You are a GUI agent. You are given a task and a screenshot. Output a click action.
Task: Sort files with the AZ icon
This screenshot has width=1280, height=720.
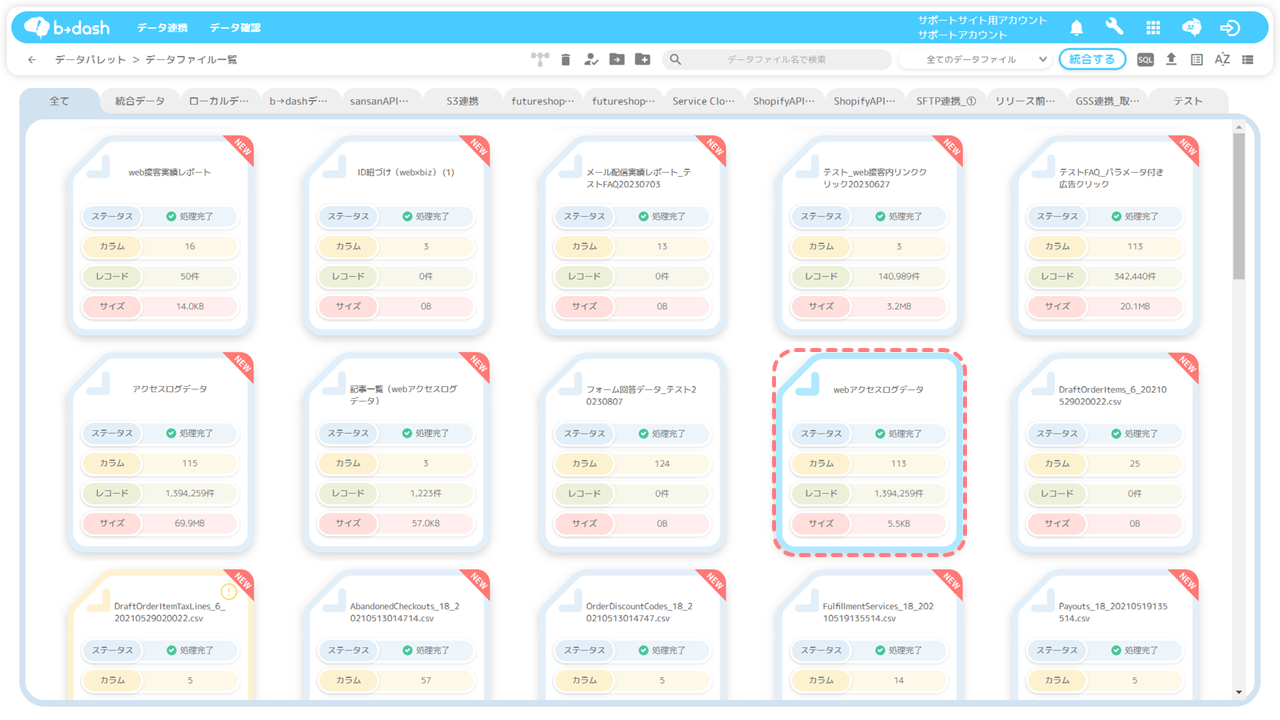coord(1222,60)
